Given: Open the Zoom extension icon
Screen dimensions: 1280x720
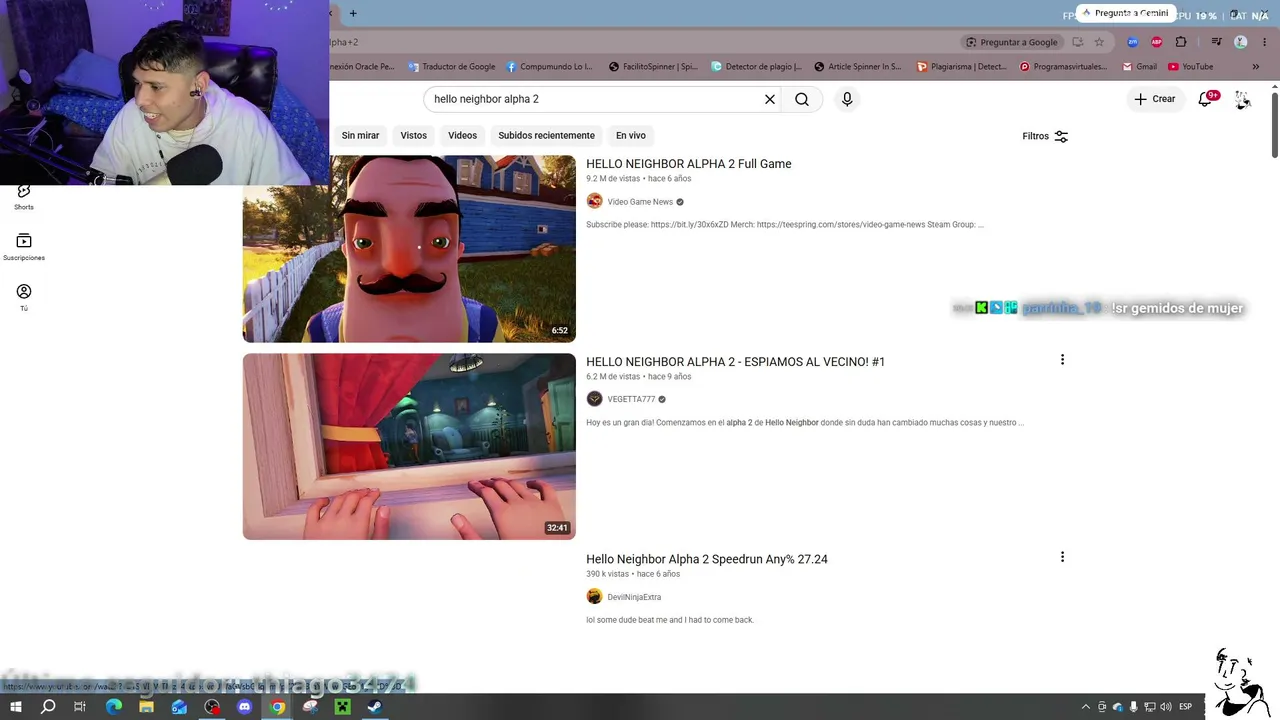Looking at the screenshot, I should (x=1132, y=42).
